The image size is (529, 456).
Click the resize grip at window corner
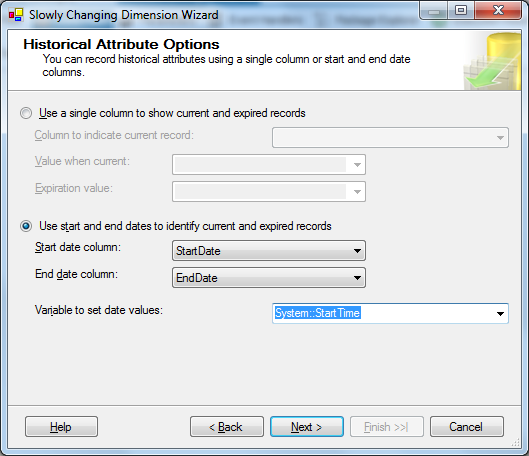pos(516,443)
